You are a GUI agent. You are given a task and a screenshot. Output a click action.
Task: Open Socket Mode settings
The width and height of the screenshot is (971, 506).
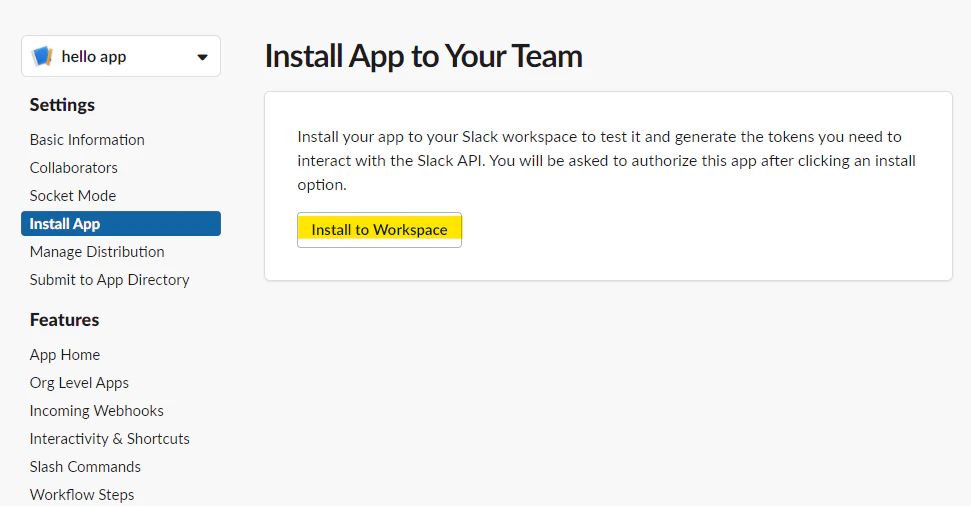(x=72, y=196)
